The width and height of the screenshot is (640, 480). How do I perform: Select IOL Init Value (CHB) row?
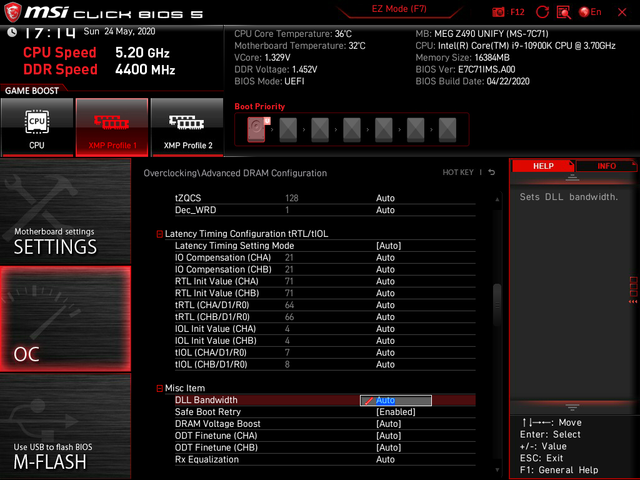click(x=325, y=340)
